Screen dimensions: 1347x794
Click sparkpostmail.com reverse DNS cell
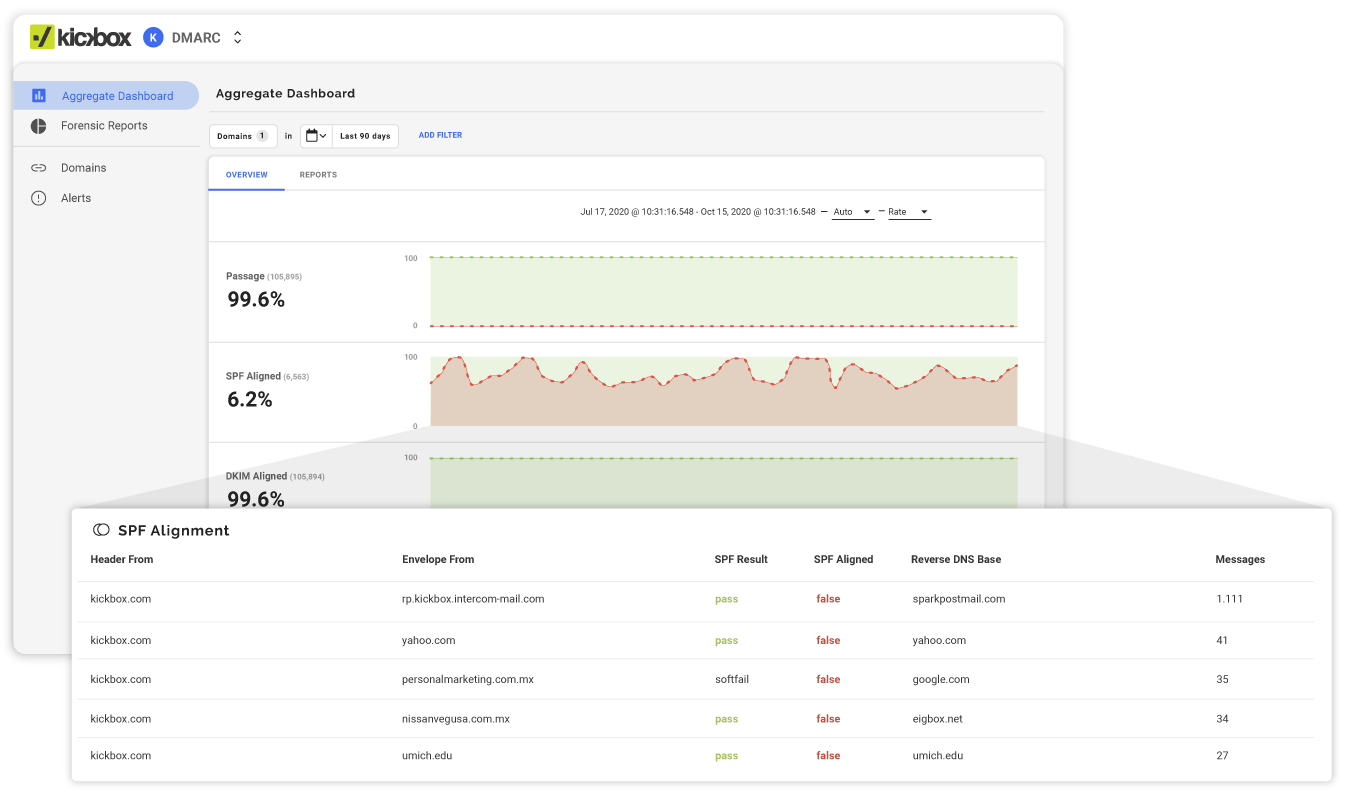click(959, 599)
